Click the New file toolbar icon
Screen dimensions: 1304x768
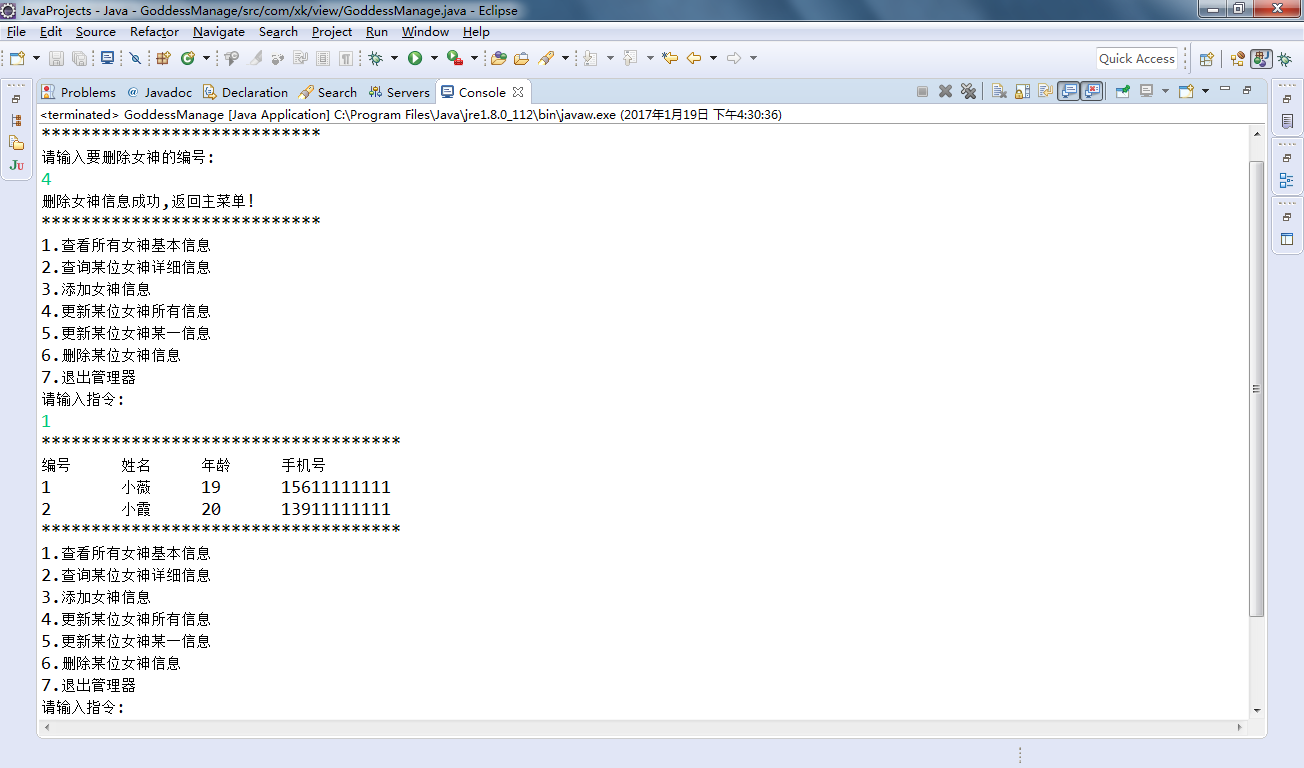[x=19, y=58]
